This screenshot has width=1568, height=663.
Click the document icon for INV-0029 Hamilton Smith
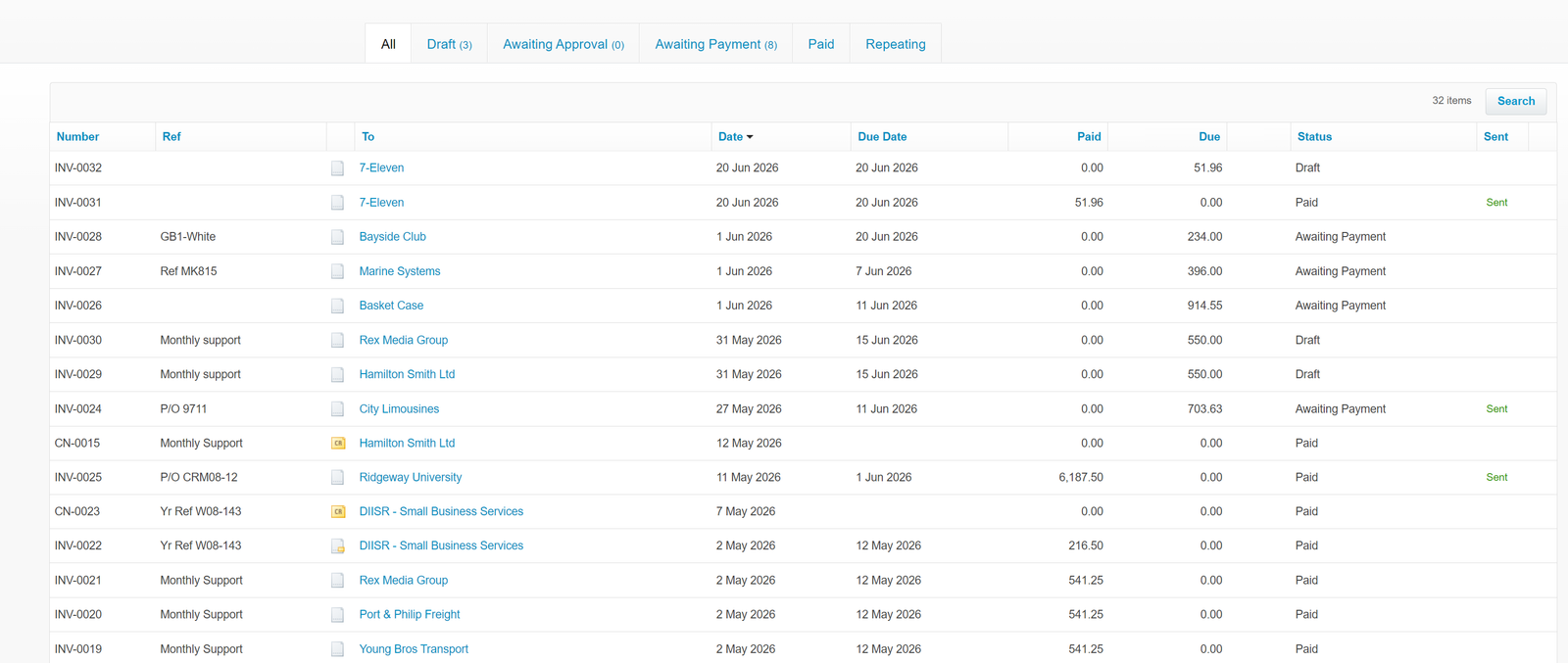(337, 374)
